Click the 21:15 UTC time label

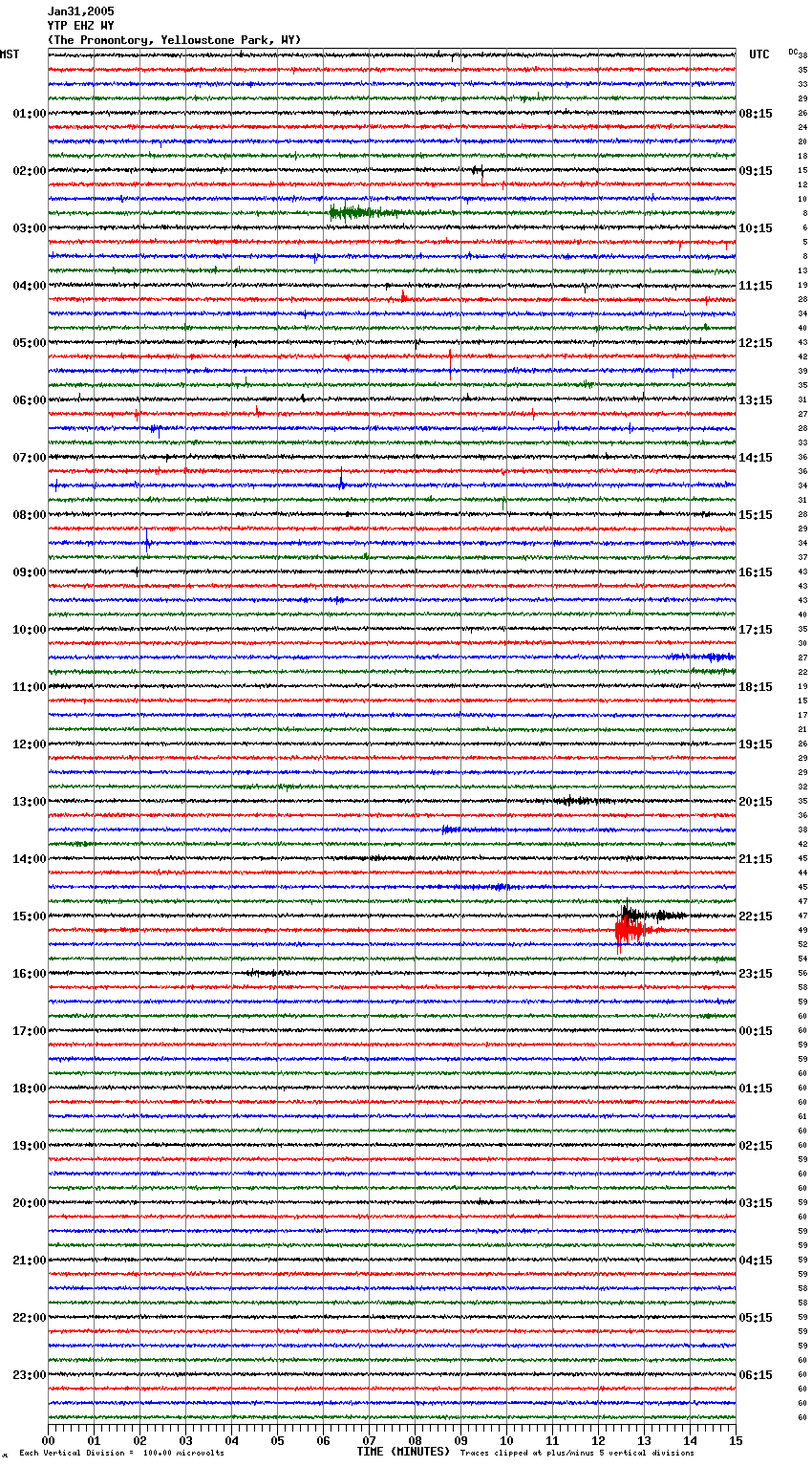756,859
